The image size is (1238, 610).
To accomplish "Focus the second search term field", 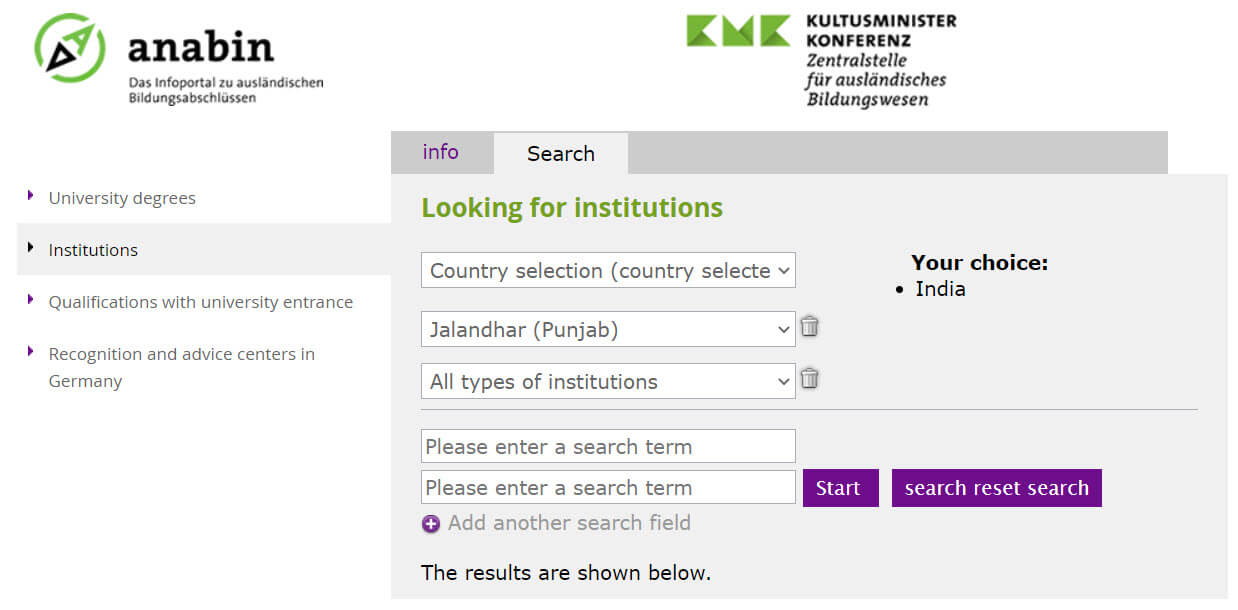I will [608, 487].
